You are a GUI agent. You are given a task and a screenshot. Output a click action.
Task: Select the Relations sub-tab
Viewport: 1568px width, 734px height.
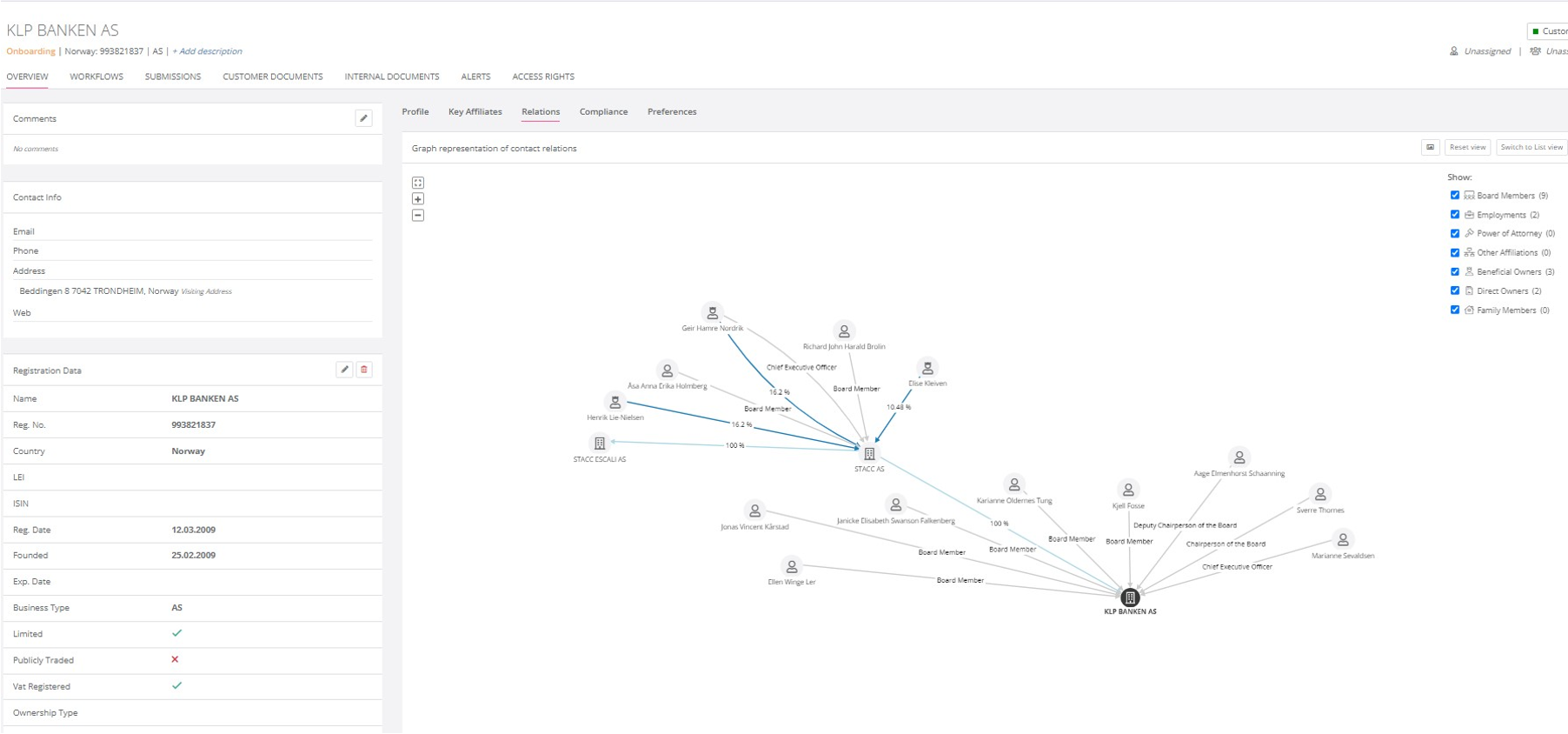click(541, 111)
